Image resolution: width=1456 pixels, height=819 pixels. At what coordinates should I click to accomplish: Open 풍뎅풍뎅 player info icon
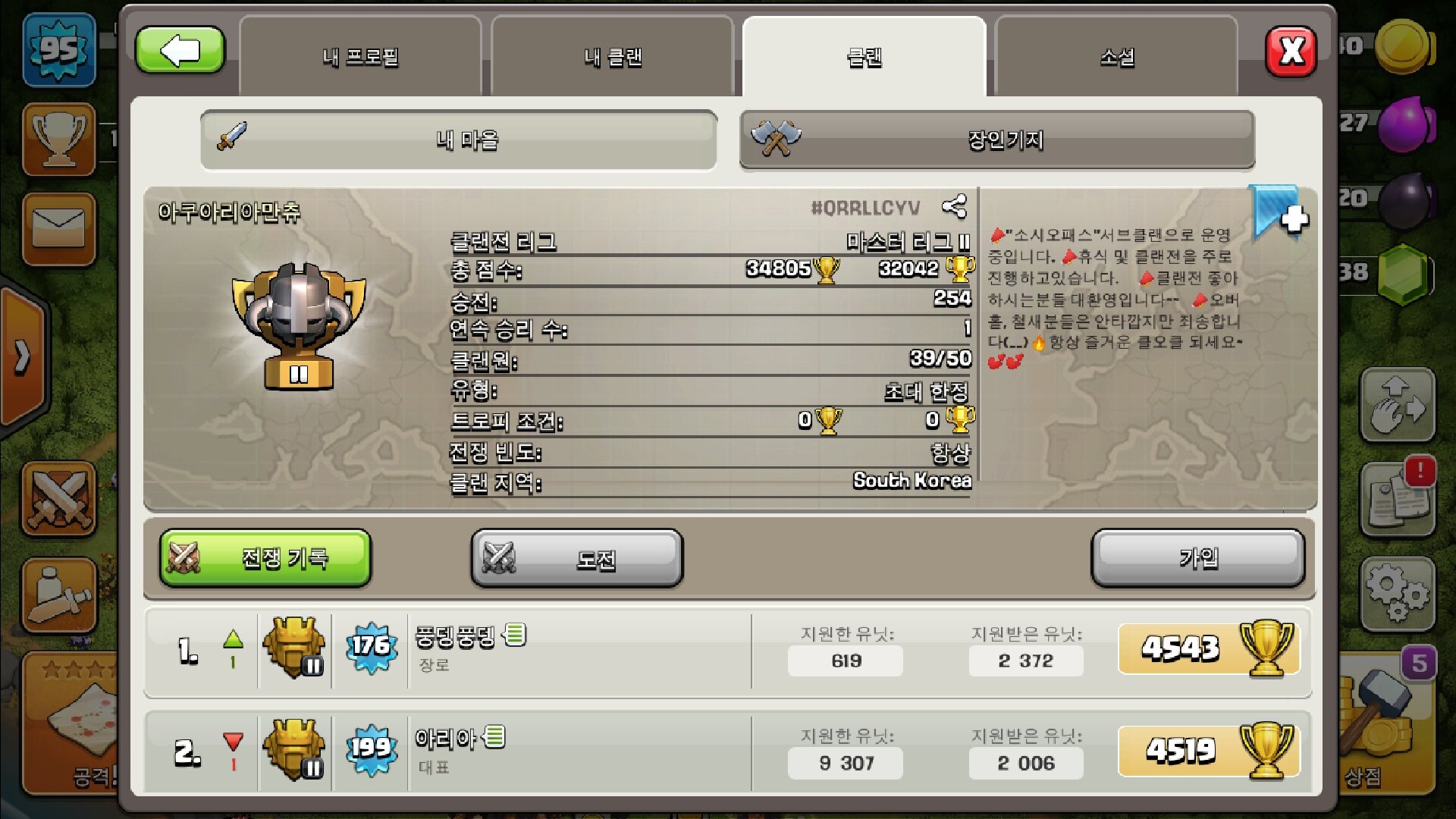tap(515, 635)
